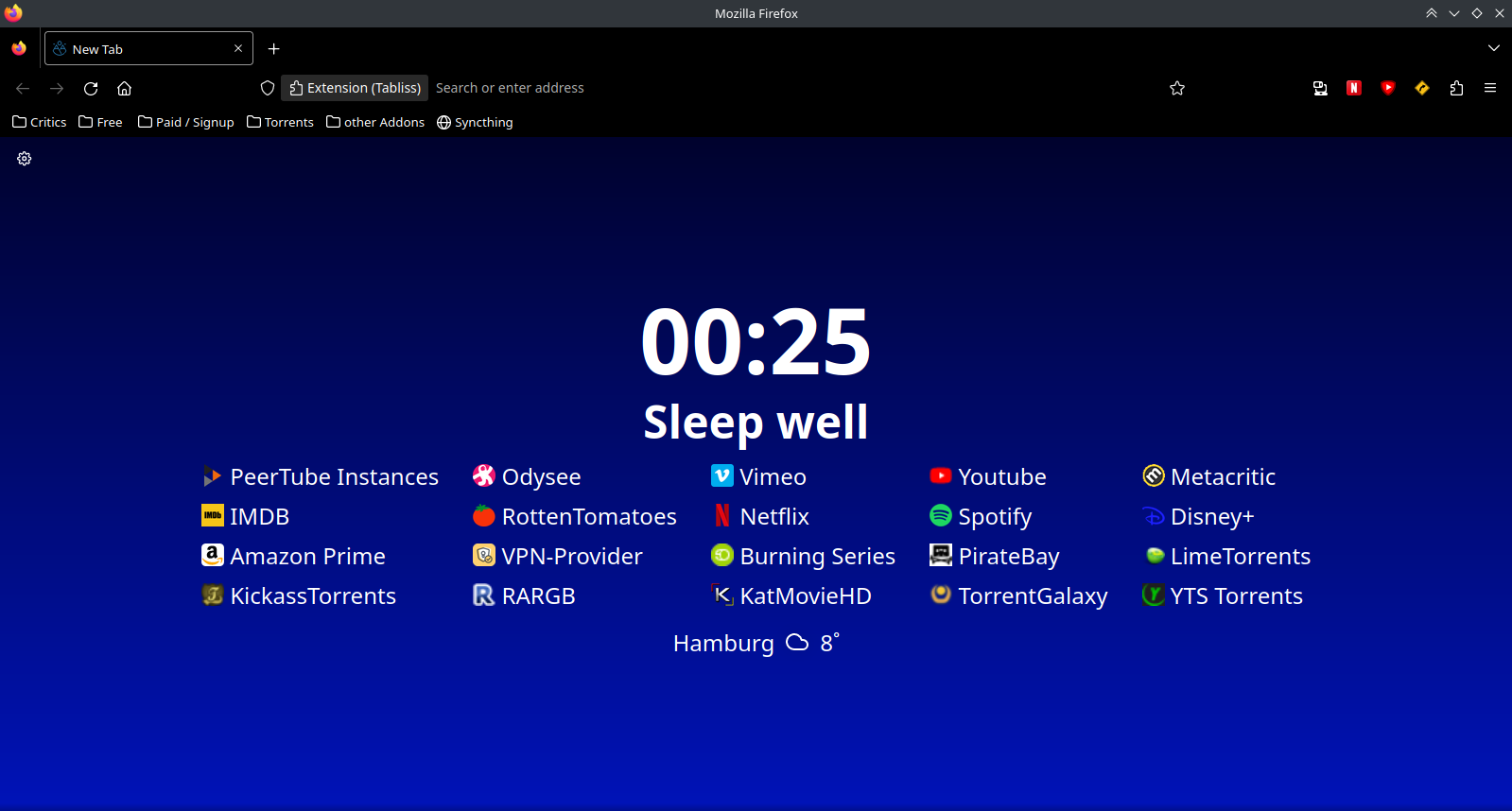
Task: Open the Paid / Signup bookmarks folder
Action: click(x=186, y=122)
